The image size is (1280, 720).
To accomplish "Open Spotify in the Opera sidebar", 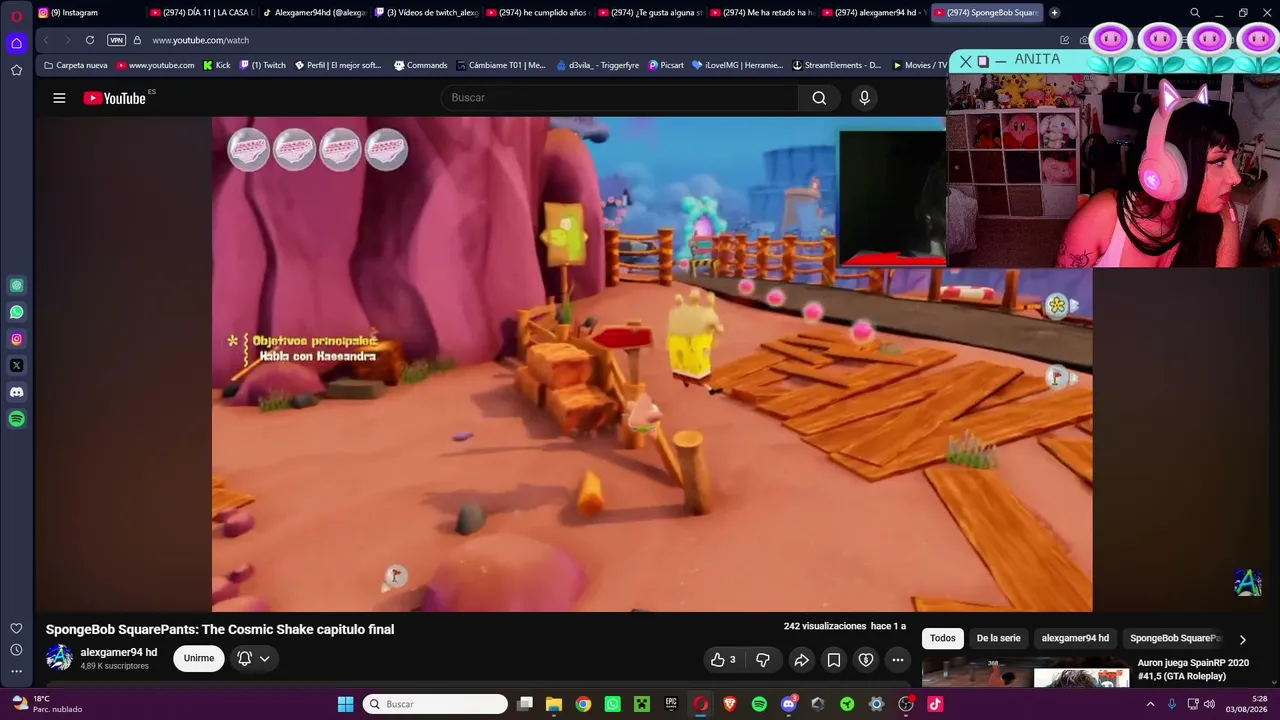I will [x=16, y=419].
